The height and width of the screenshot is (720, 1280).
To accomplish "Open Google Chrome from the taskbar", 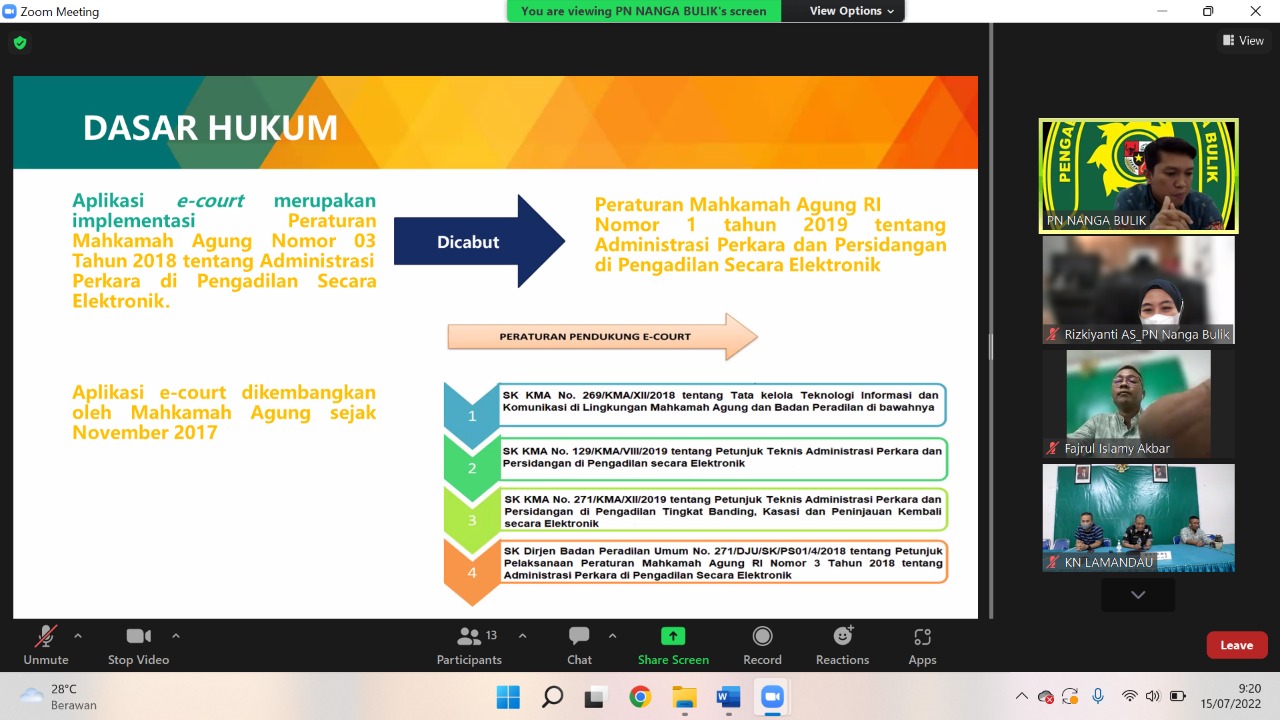I will coord(640,697).
